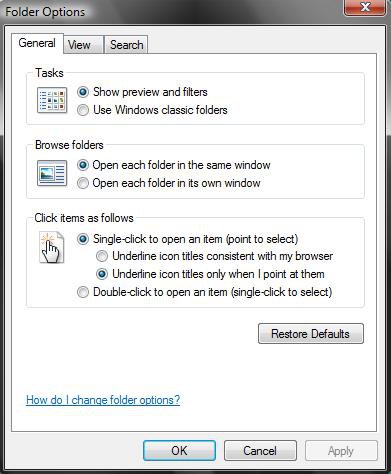Confirm with the OK button
This screenshot has width=391, height=474.
[x=179, y=451]
